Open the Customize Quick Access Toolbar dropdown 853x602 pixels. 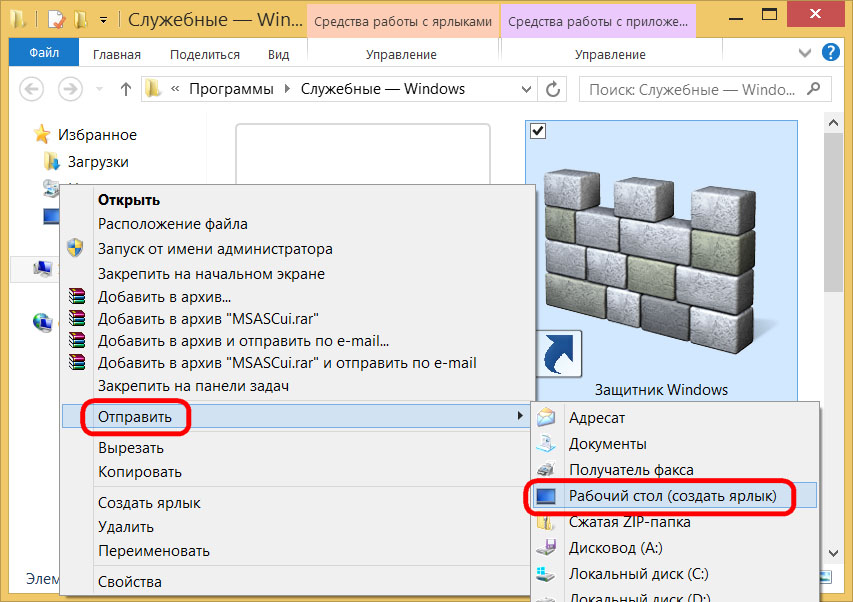pyautogui.click(x=103, y=21)
